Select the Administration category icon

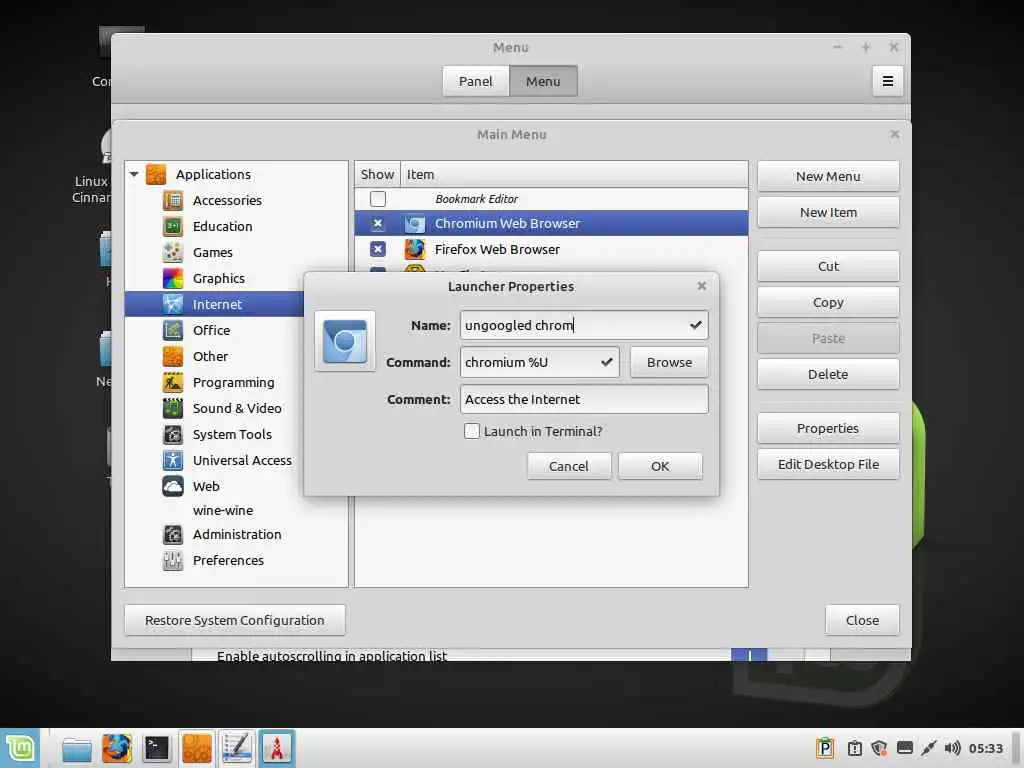click(173, 535)
